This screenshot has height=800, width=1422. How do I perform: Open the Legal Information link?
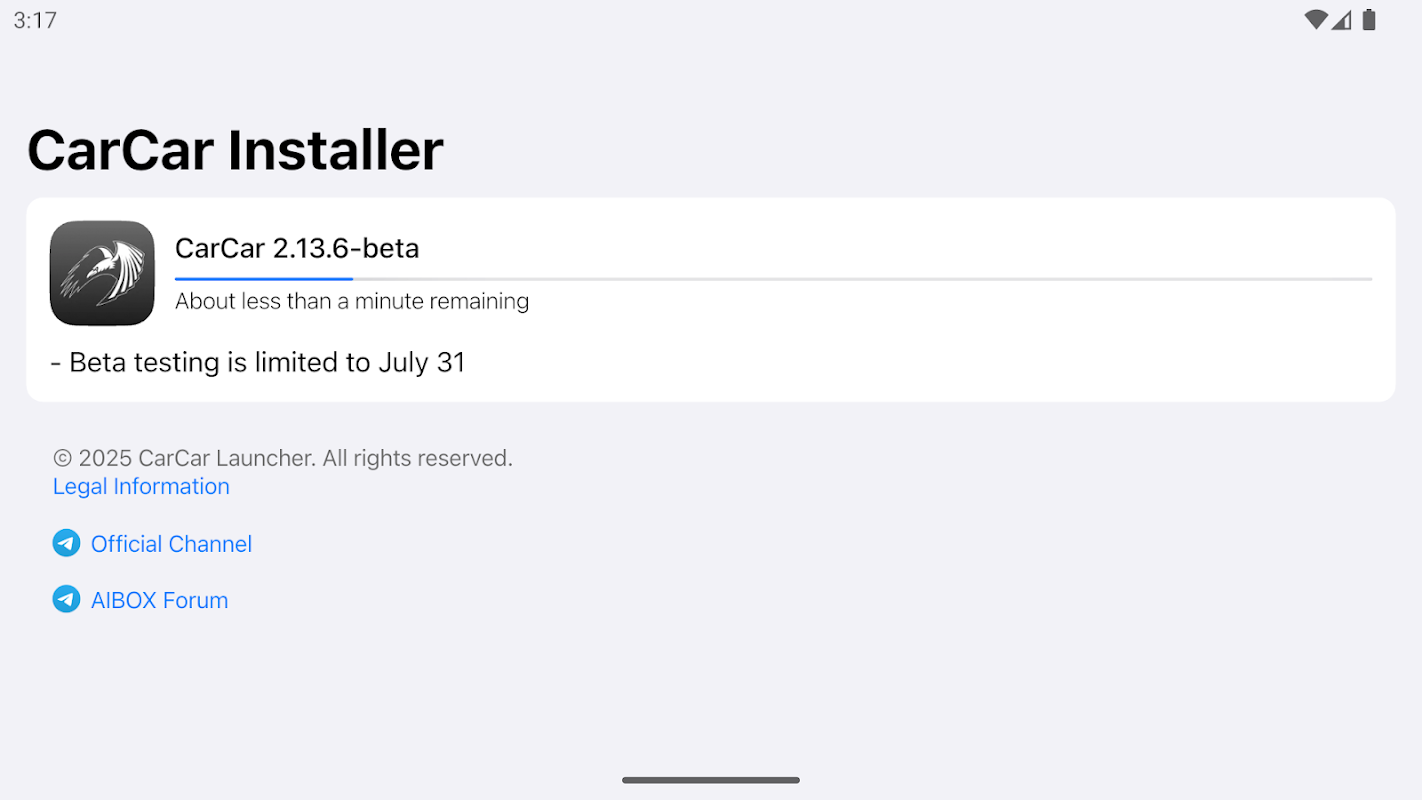(141, 486)
